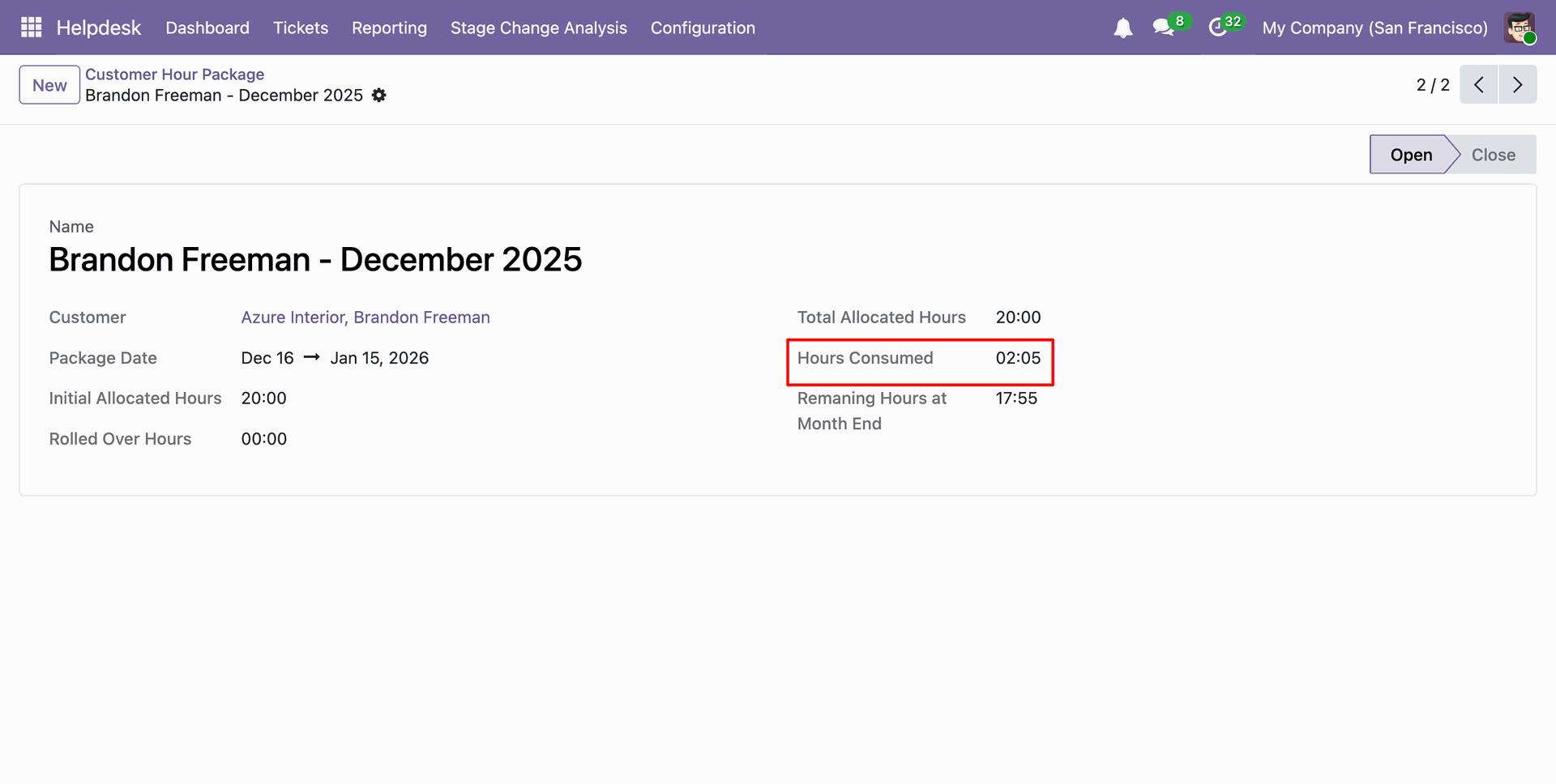Click the user avatar icon
Viewport: 1556px width, 784px height.
point(1520,28)
